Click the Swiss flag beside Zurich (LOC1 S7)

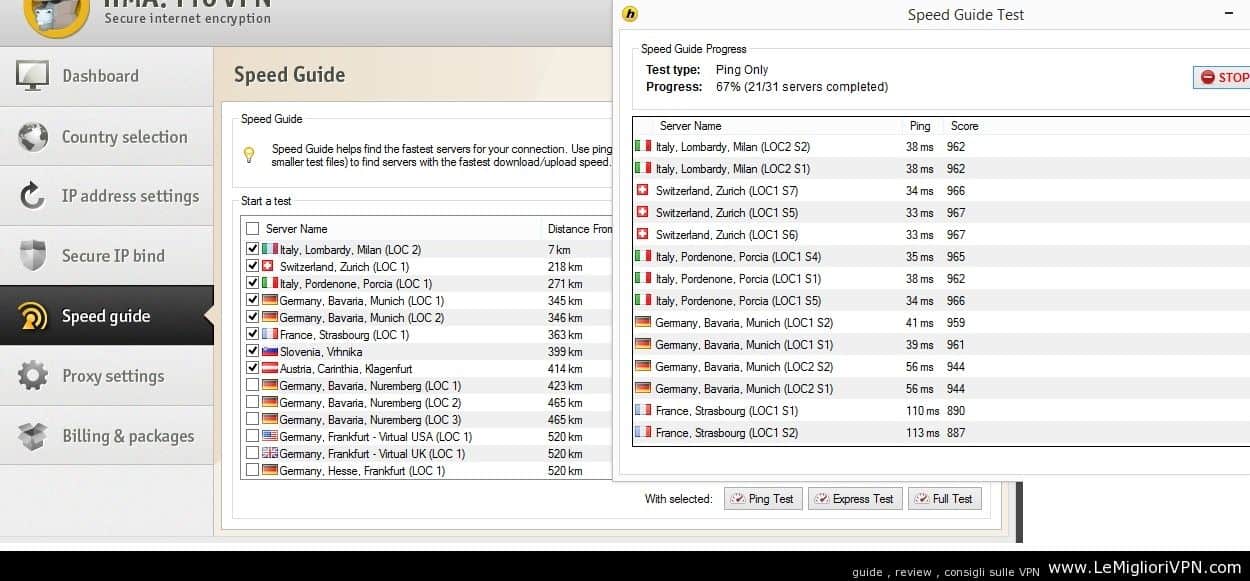643,191
